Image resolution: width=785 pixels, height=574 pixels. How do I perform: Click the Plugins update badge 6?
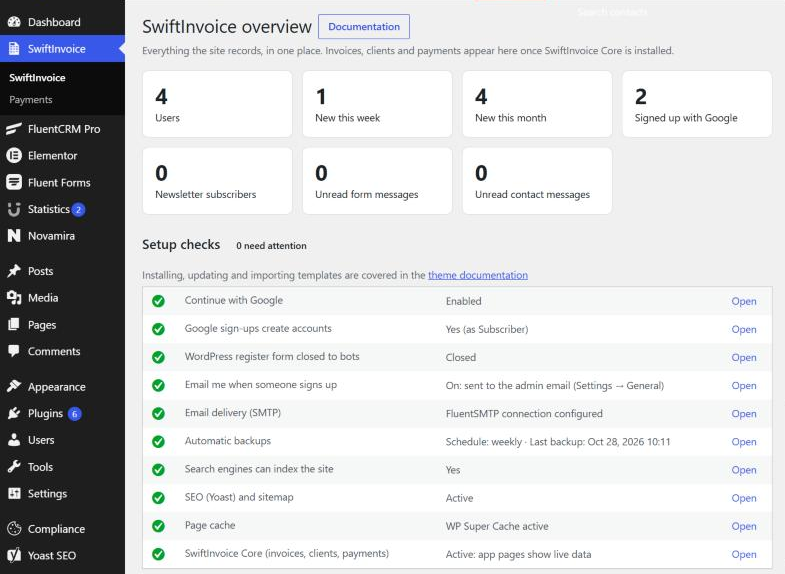click(x=75, y=414)
